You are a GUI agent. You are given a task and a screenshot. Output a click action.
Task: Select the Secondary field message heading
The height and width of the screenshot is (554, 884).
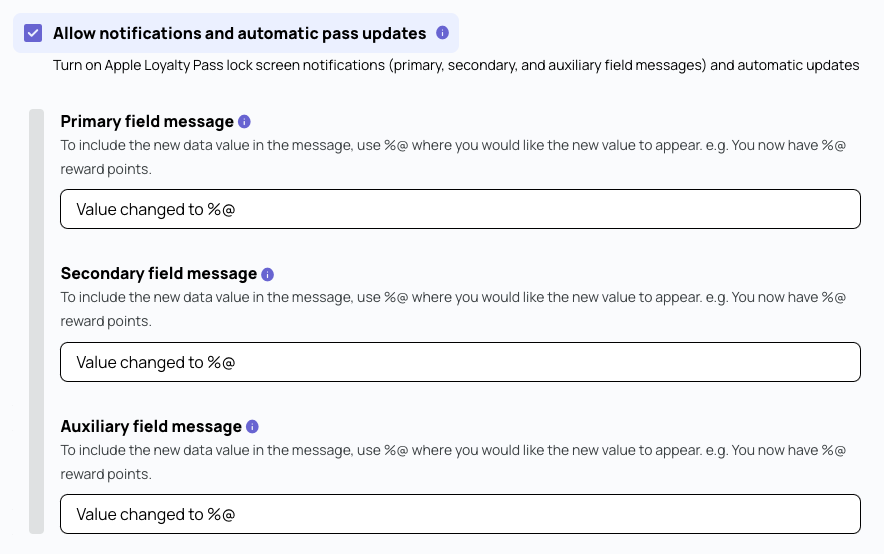coord(159,274)
